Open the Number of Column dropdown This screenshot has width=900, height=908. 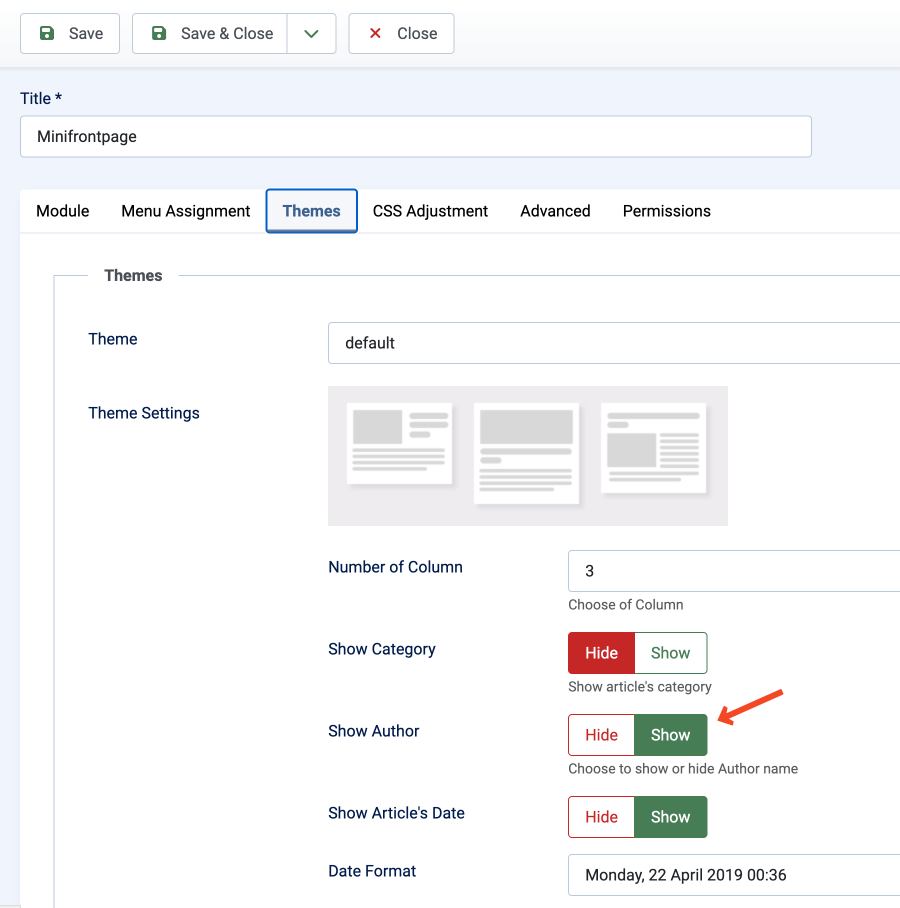tap(733, 571)
